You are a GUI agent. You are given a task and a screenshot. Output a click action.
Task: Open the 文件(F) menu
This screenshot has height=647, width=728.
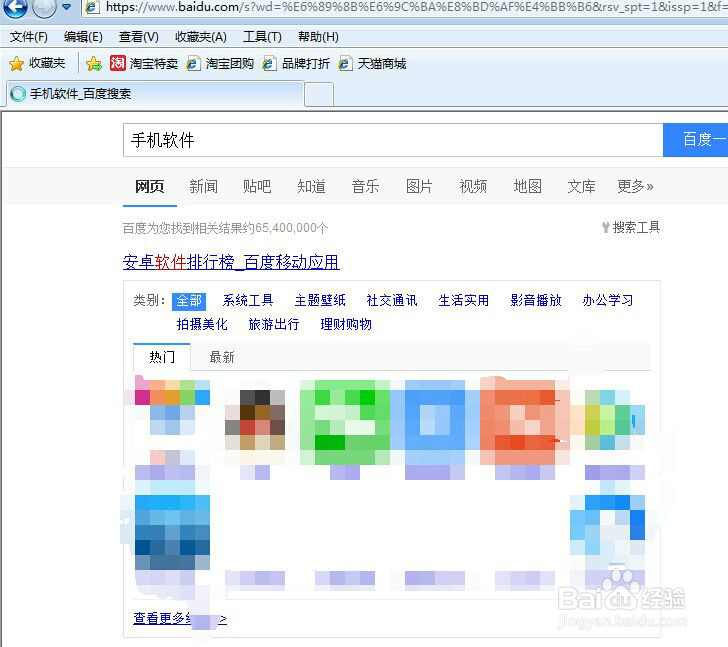29,37
